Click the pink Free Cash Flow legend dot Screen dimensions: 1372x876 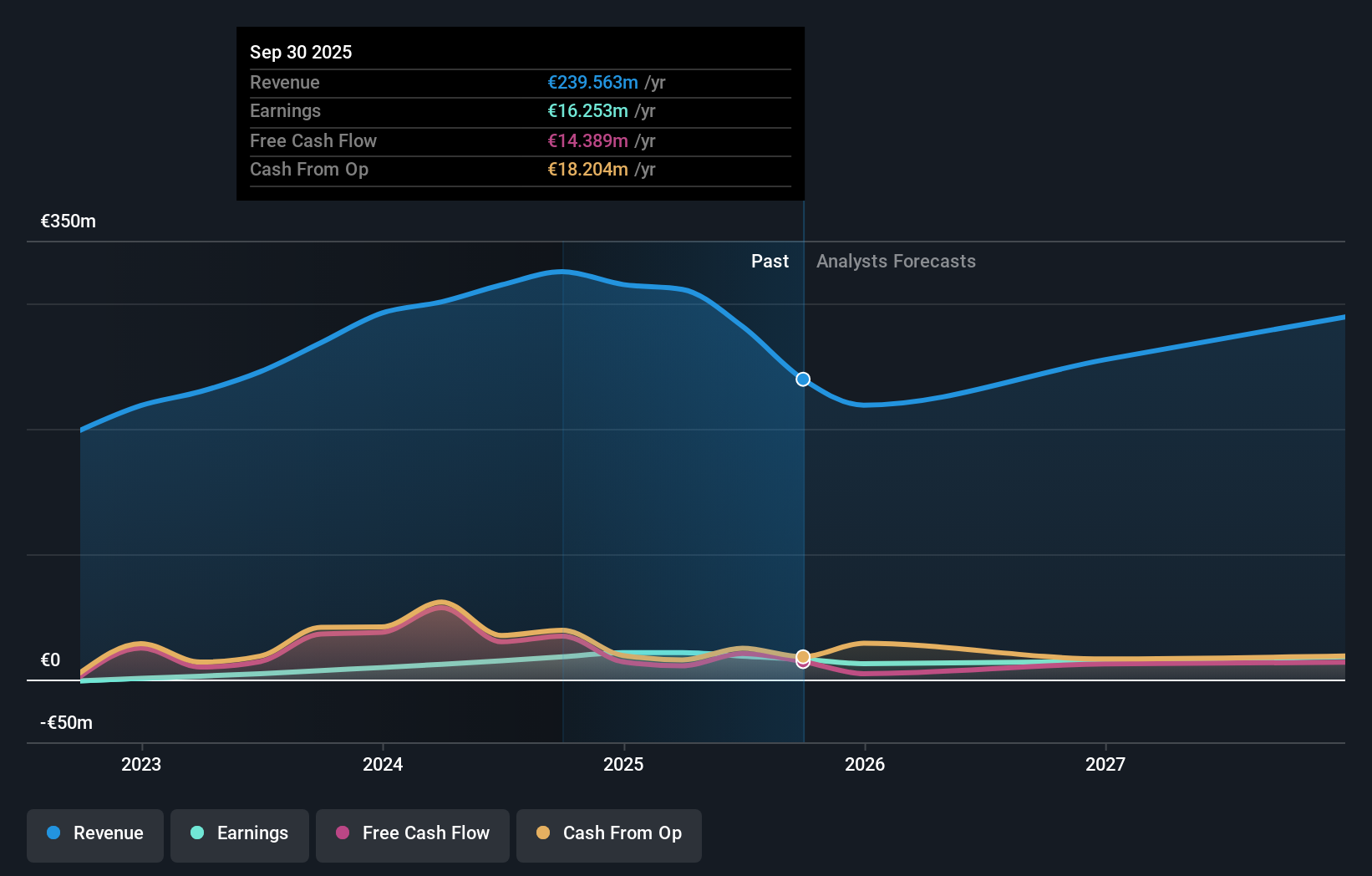343,833
